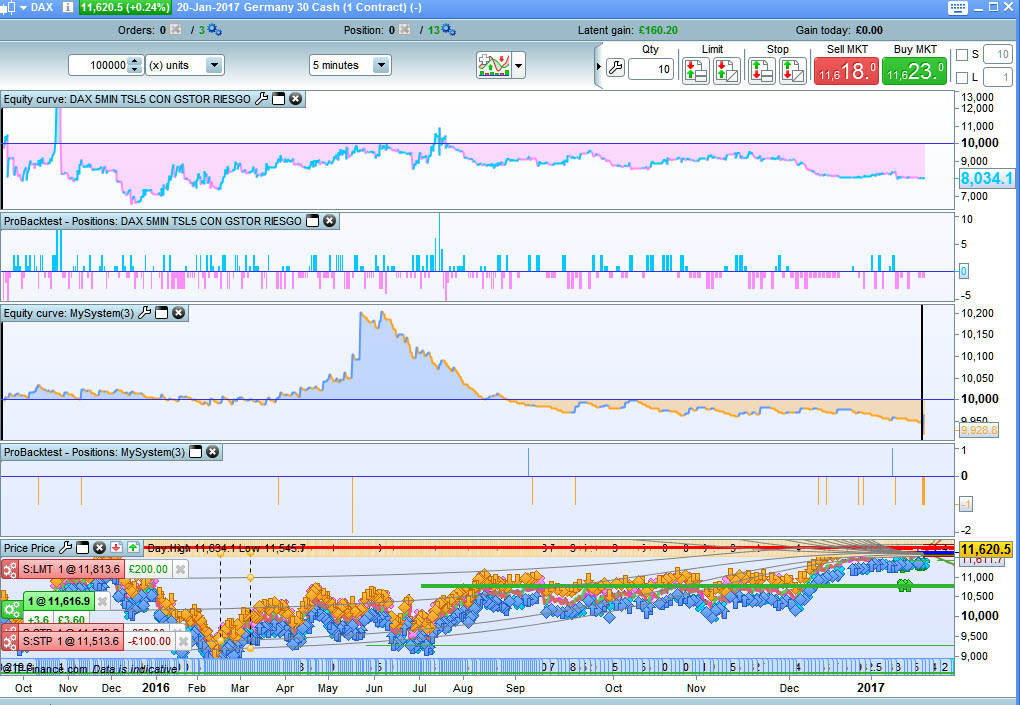Open the order panel wrench settings
This screenshot has width=1020, height=705.
click(615, 69)
